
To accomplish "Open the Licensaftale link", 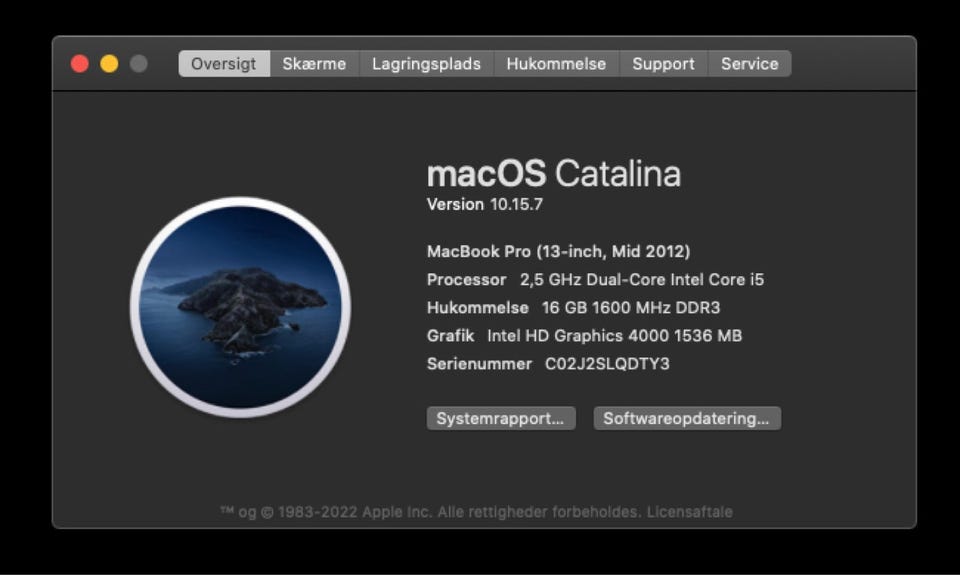I will pos(689,512).
